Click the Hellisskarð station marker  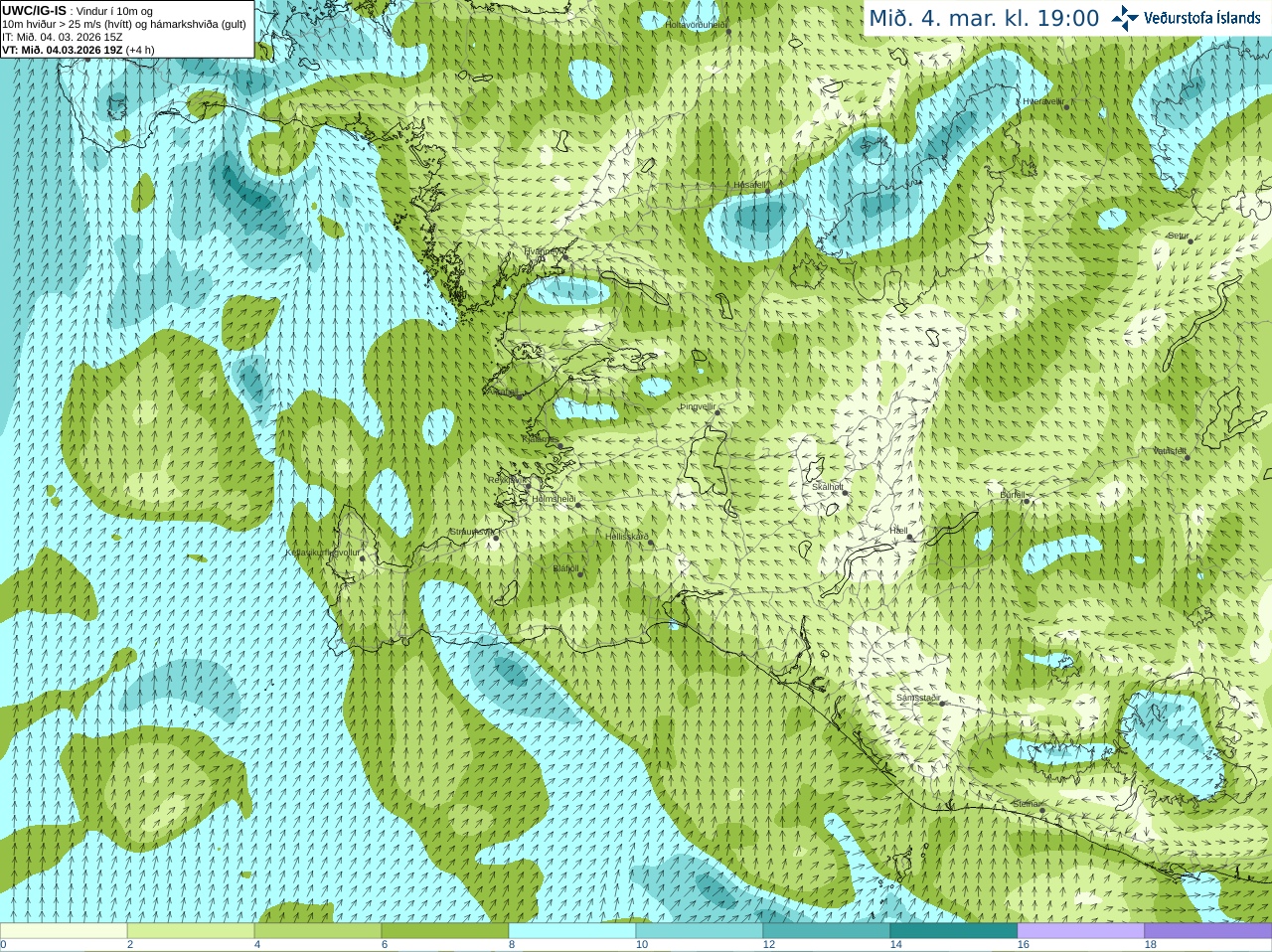(x=652, y=543)
